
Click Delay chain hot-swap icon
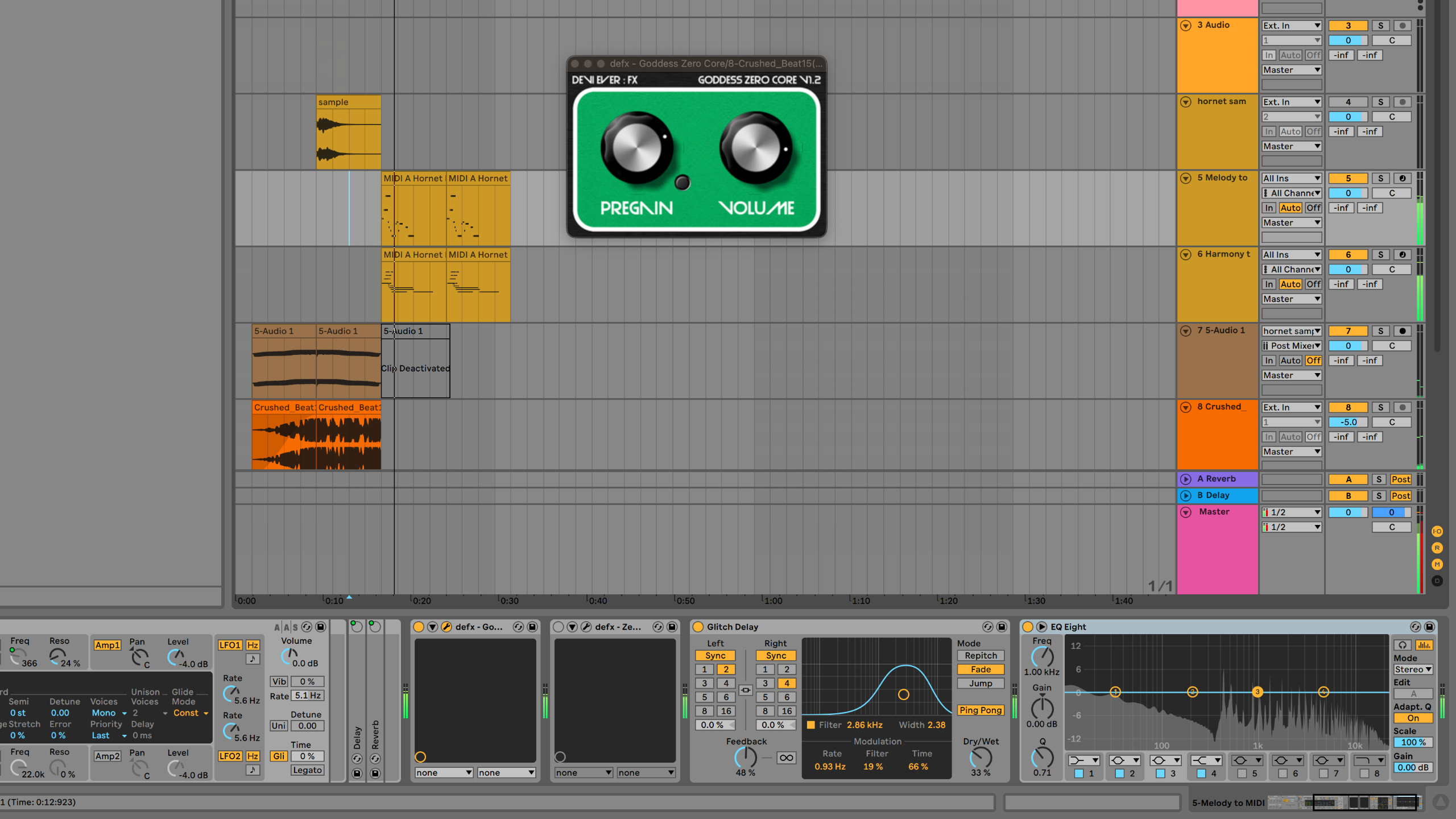357,759
